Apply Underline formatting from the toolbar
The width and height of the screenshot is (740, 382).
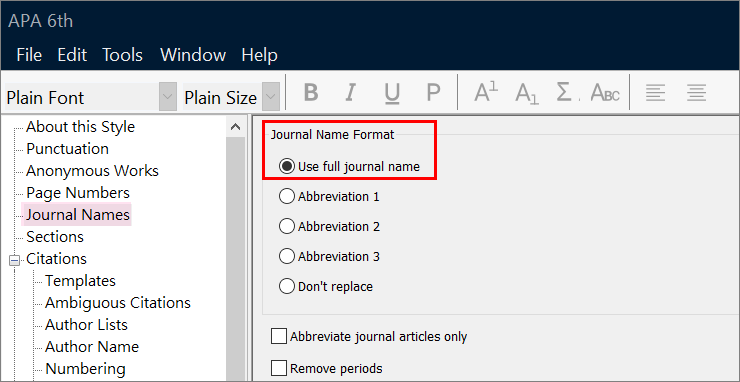(392, 93)
